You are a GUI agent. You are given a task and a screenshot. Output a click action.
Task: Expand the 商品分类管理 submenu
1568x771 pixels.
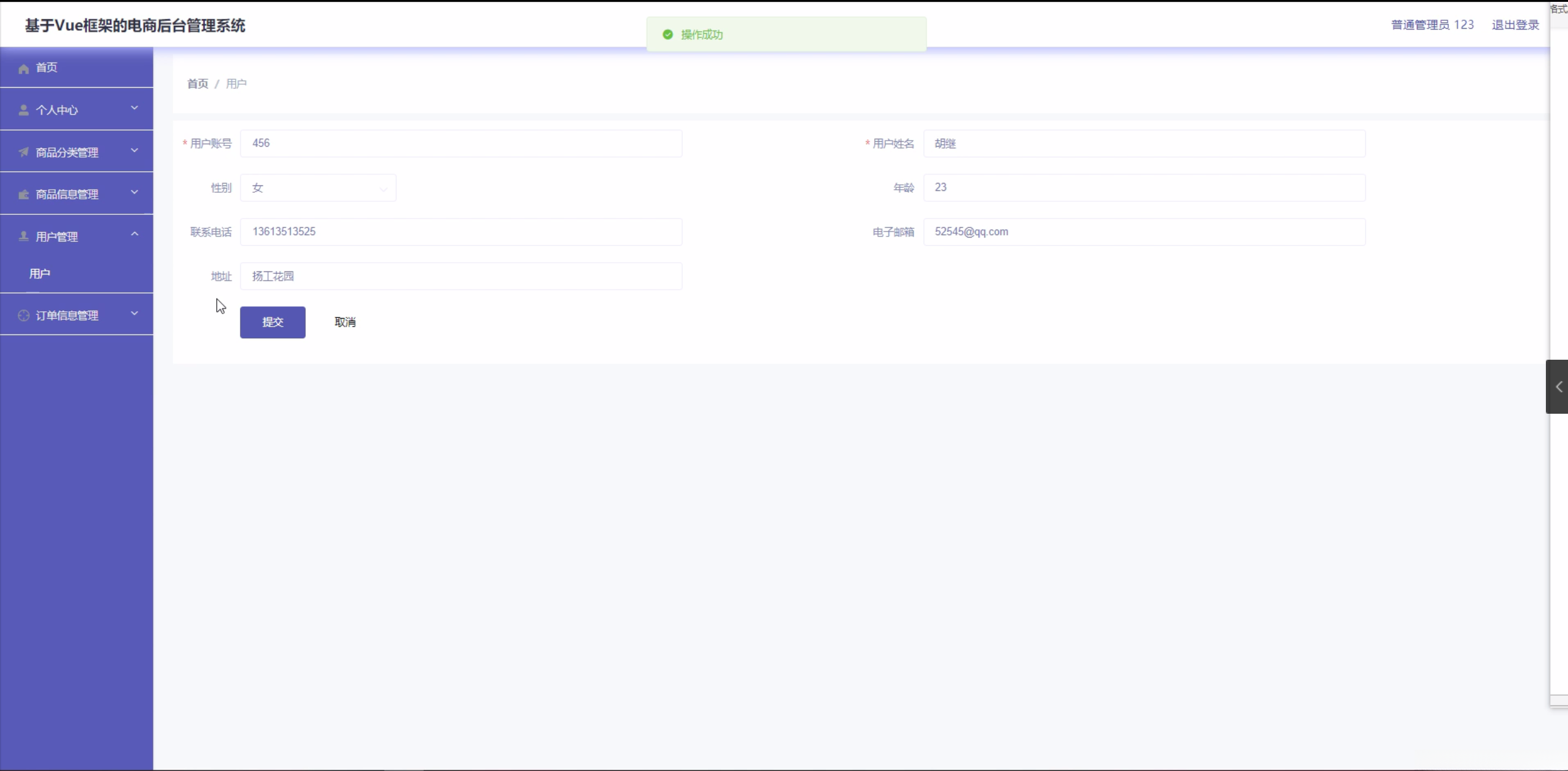click(134, 149)
